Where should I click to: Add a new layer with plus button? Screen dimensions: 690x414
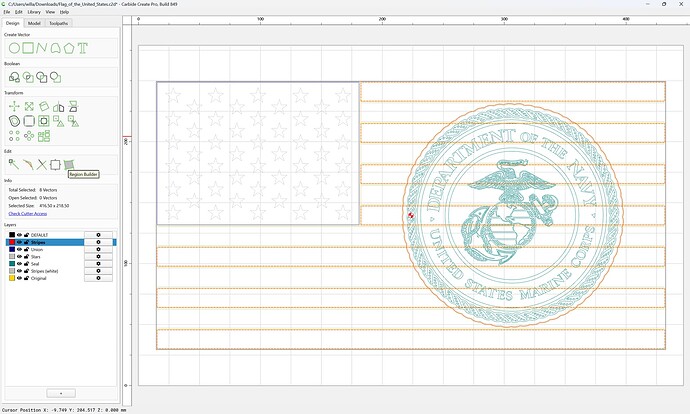[61, 393]
